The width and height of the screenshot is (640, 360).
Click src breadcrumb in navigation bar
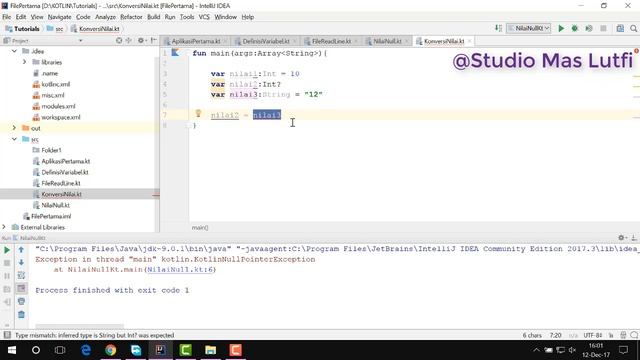click(x=56, y=29)
